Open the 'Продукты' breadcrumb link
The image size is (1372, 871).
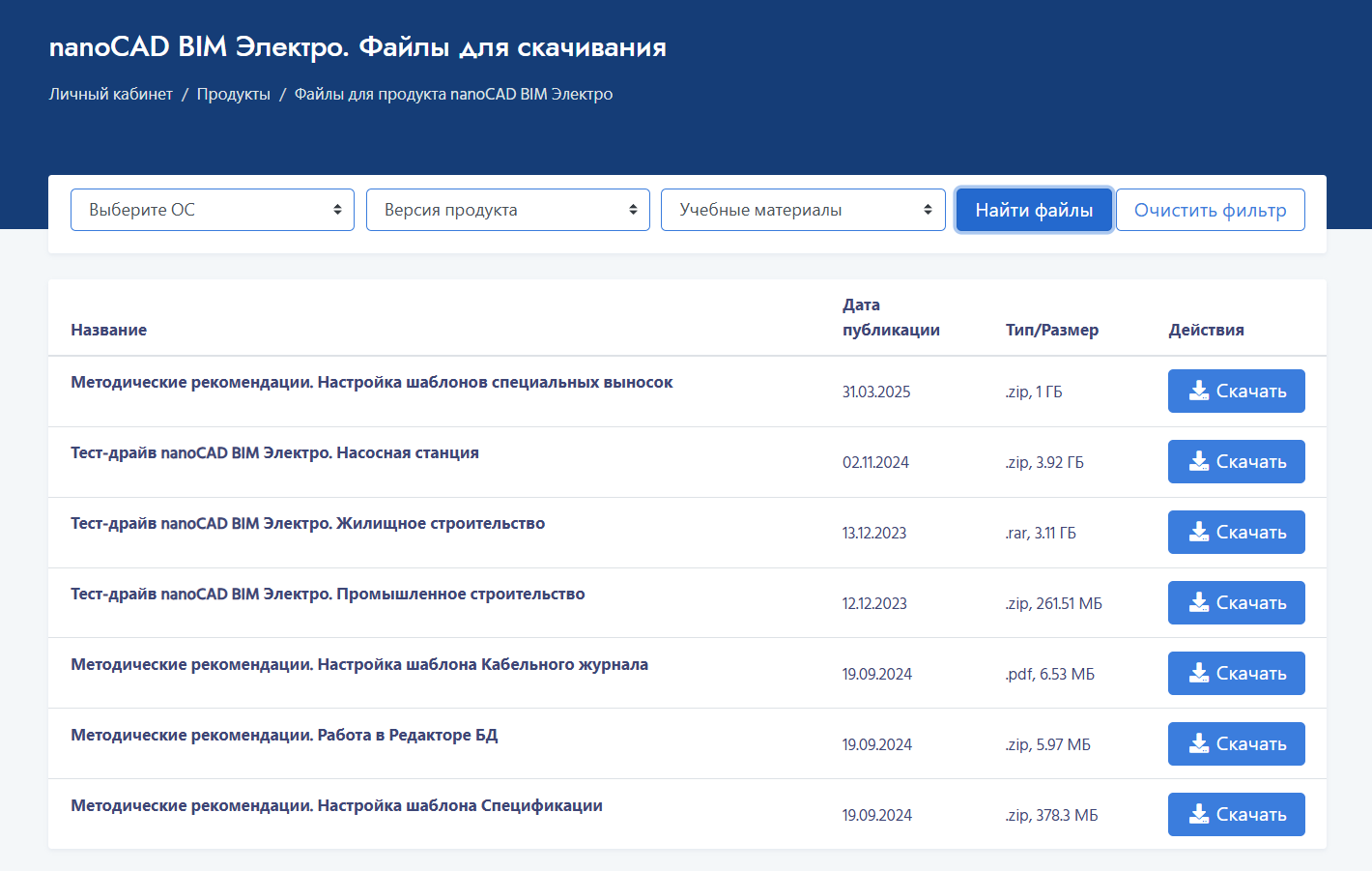(x=234, y=94)
